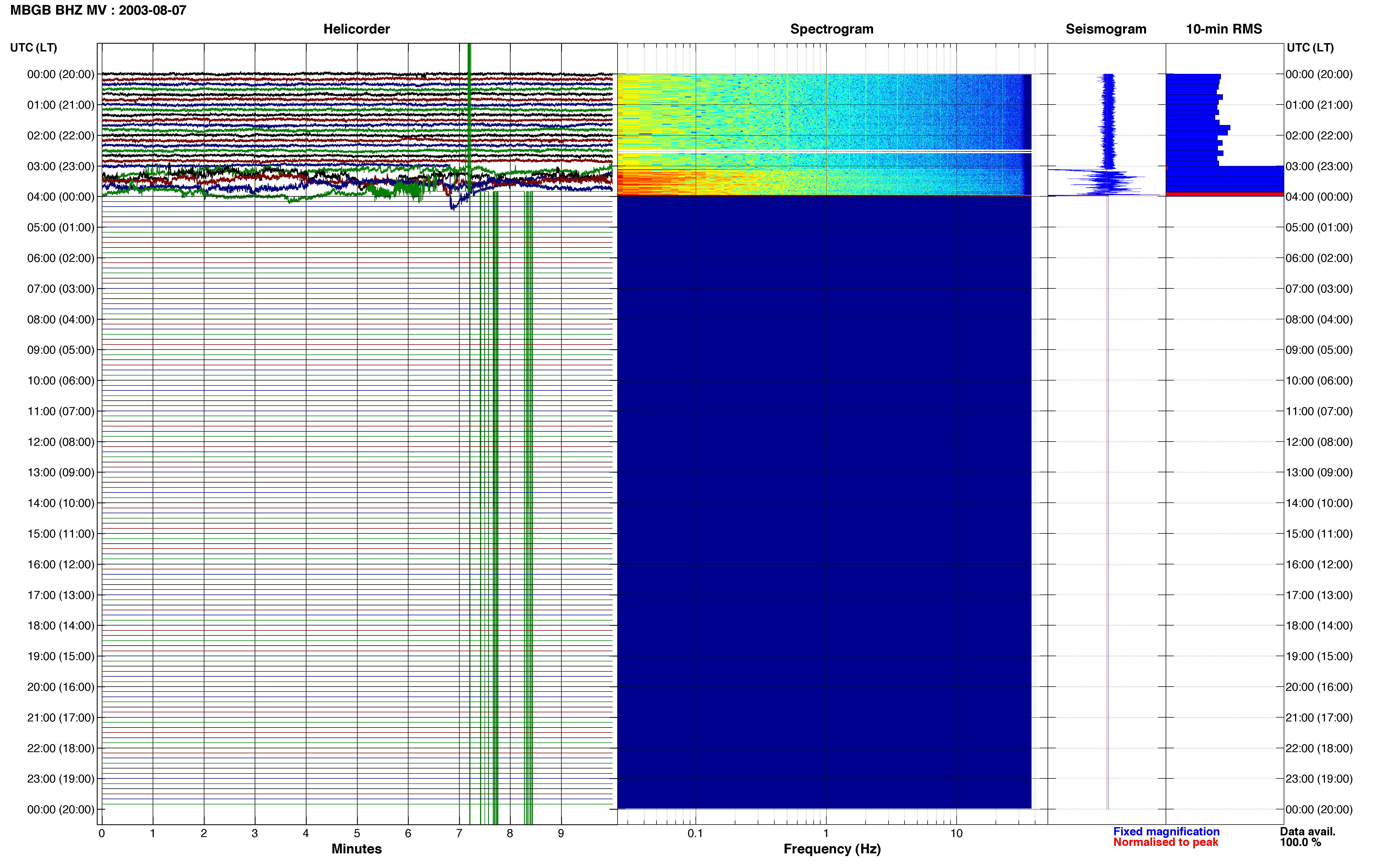The width and height of the screenshot is (1388, 868).
Task: Click the right 'UTC (LT)' axis label
Action: (1310, 48)
